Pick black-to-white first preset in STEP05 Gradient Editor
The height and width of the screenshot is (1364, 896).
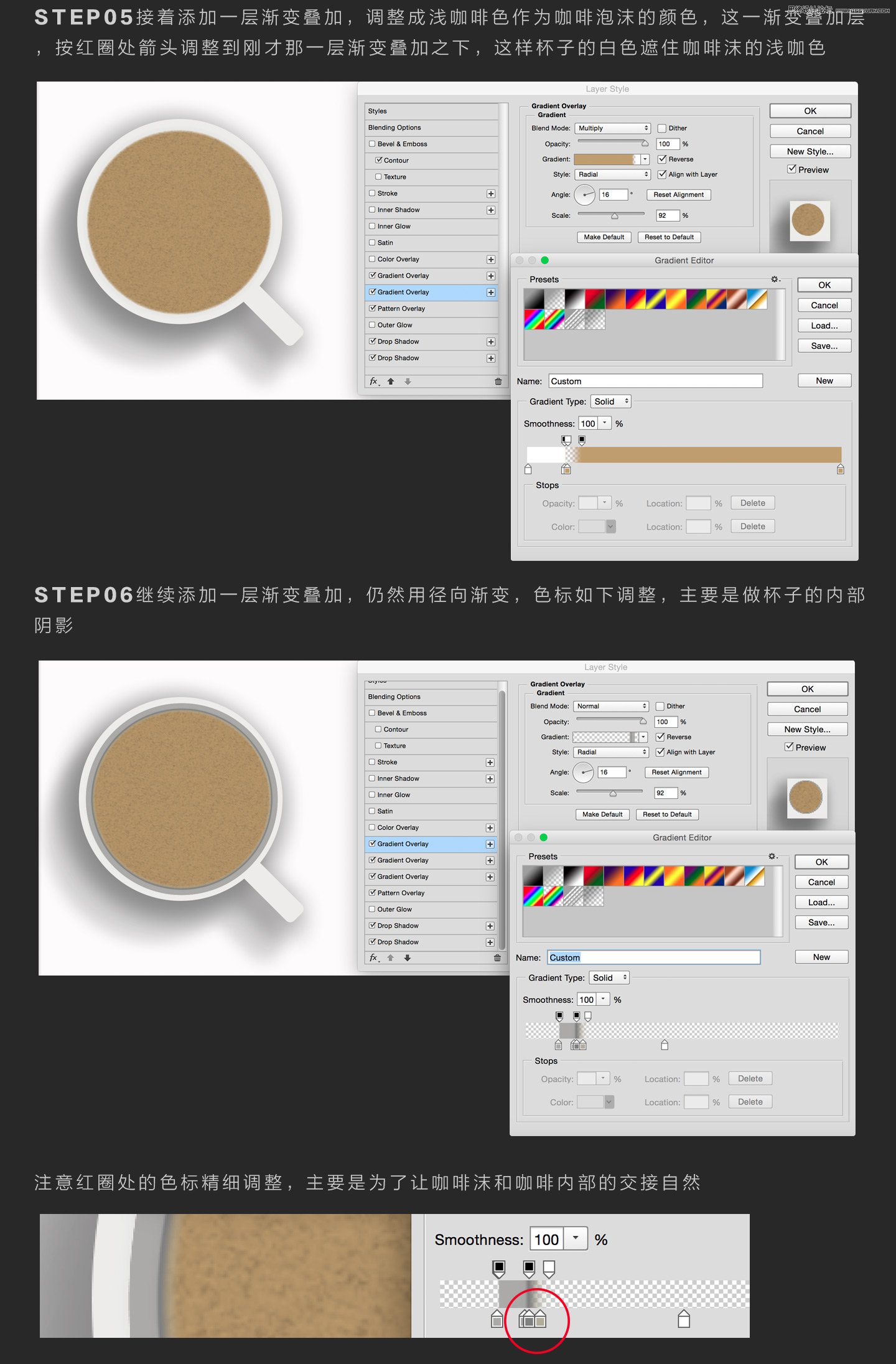[534, 299]
